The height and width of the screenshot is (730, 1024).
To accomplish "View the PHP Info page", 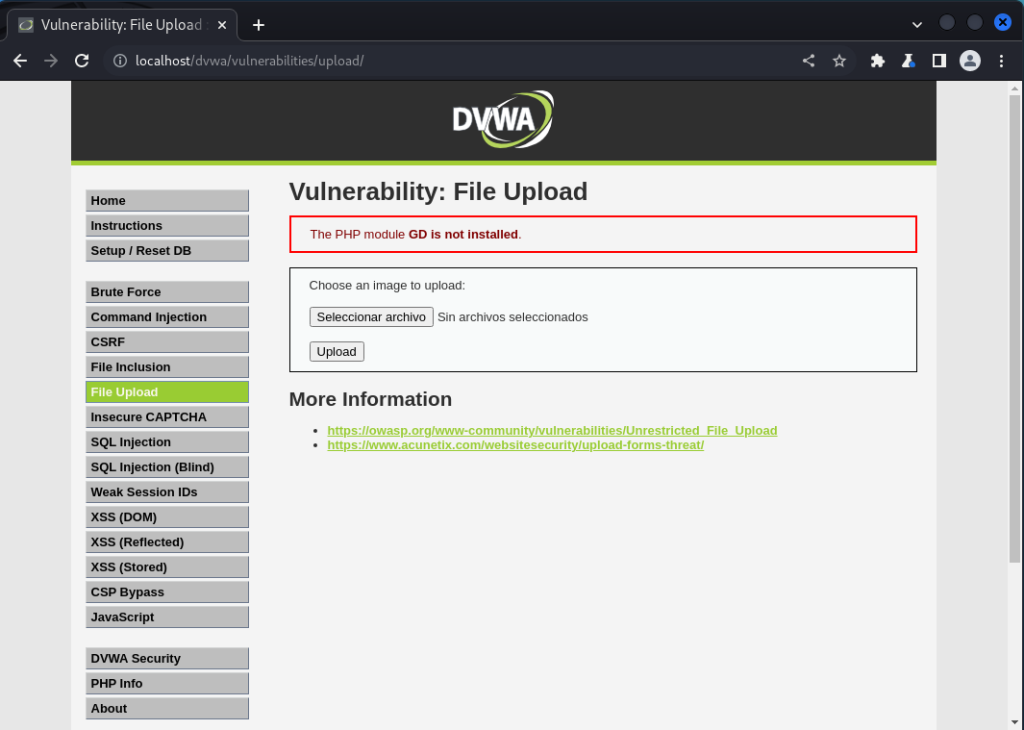I will pos(167,684).
